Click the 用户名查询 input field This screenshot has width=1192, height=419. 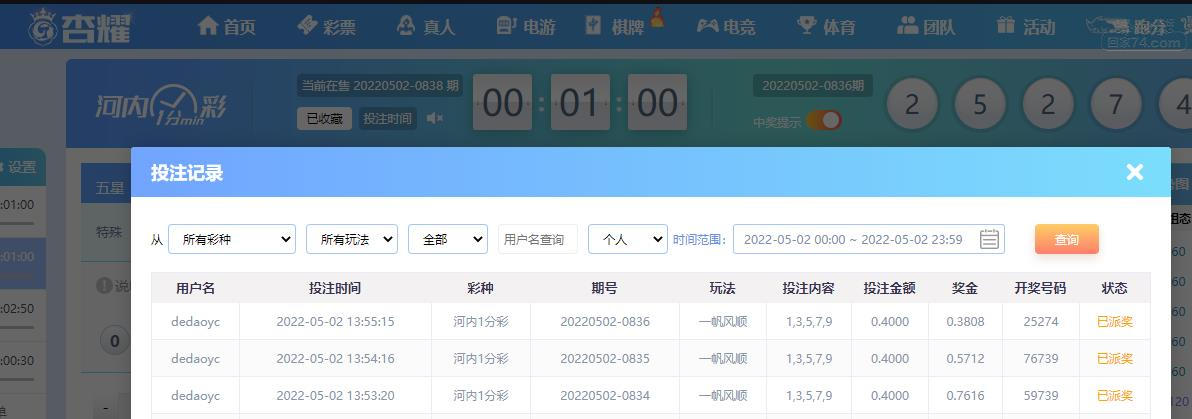pos(537,239)
